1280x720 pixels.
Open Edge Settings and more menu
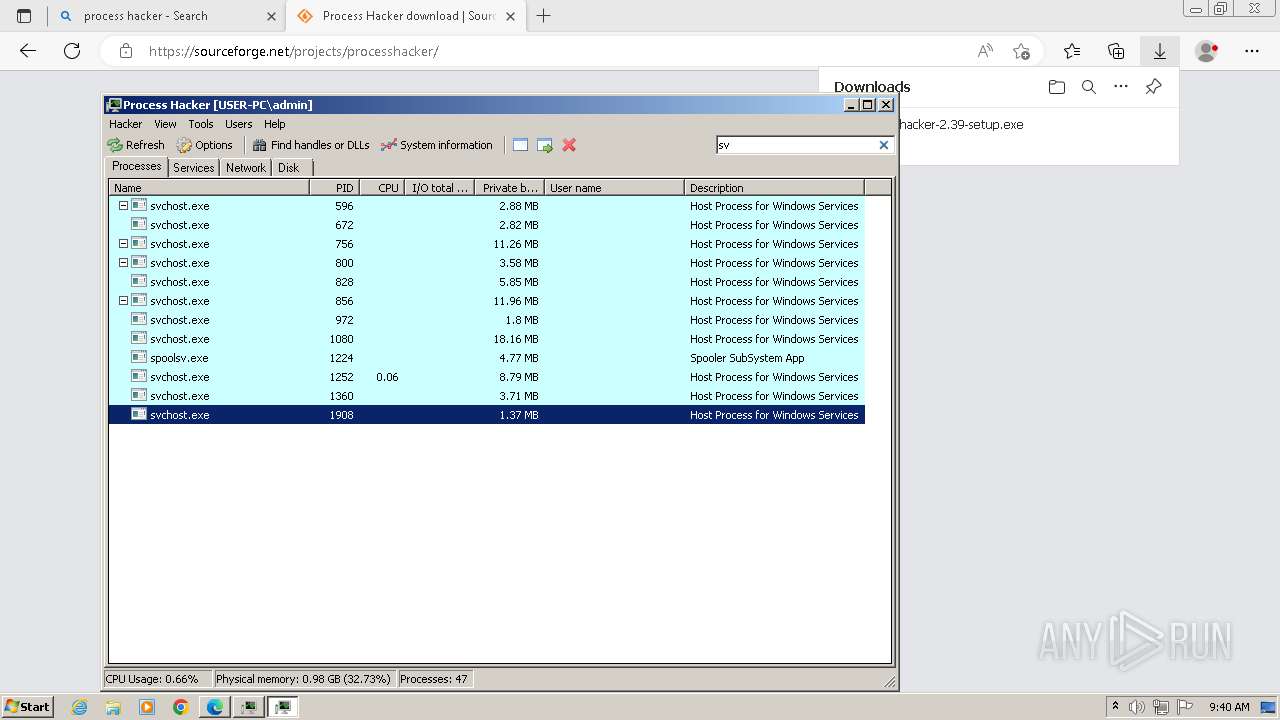click(1252, 51)
